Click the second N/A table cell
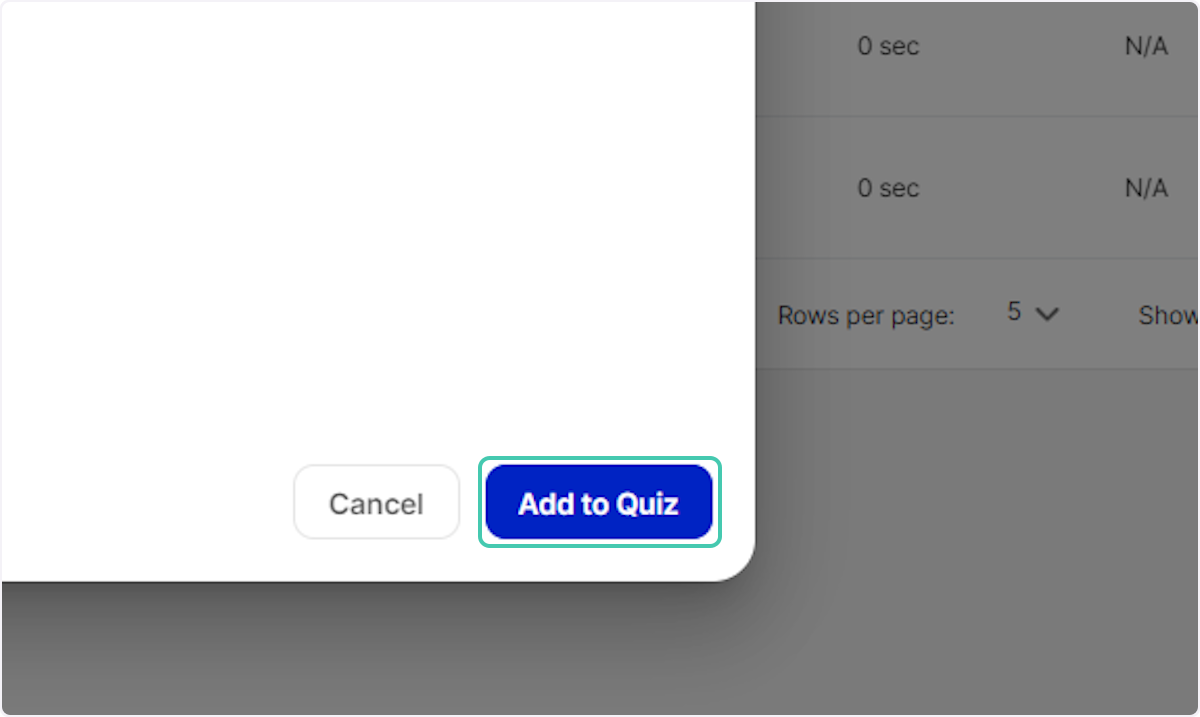Viewport: 1200px width, 717px height. [x=1145, y=188]
